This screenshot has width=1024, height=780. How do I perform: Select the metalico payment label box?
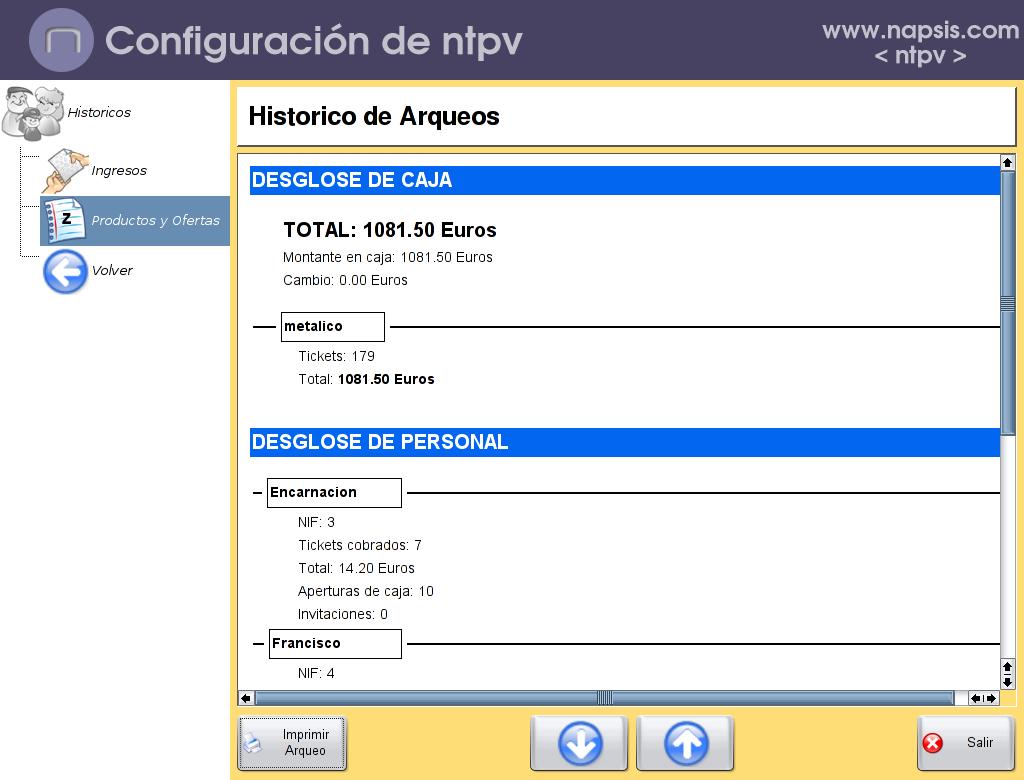(332, 327)
